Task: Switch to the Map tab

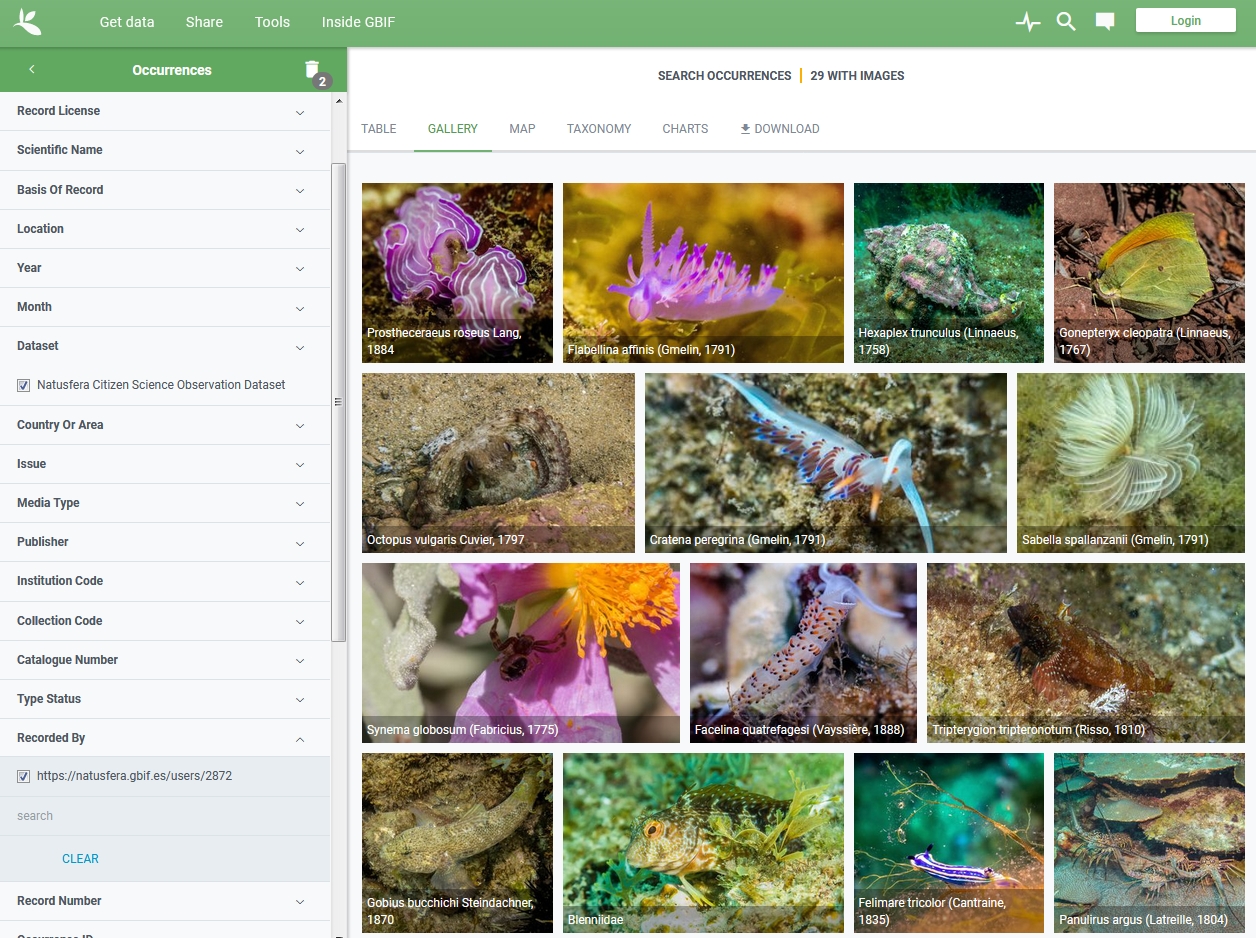Action: [x=522, y=129]
